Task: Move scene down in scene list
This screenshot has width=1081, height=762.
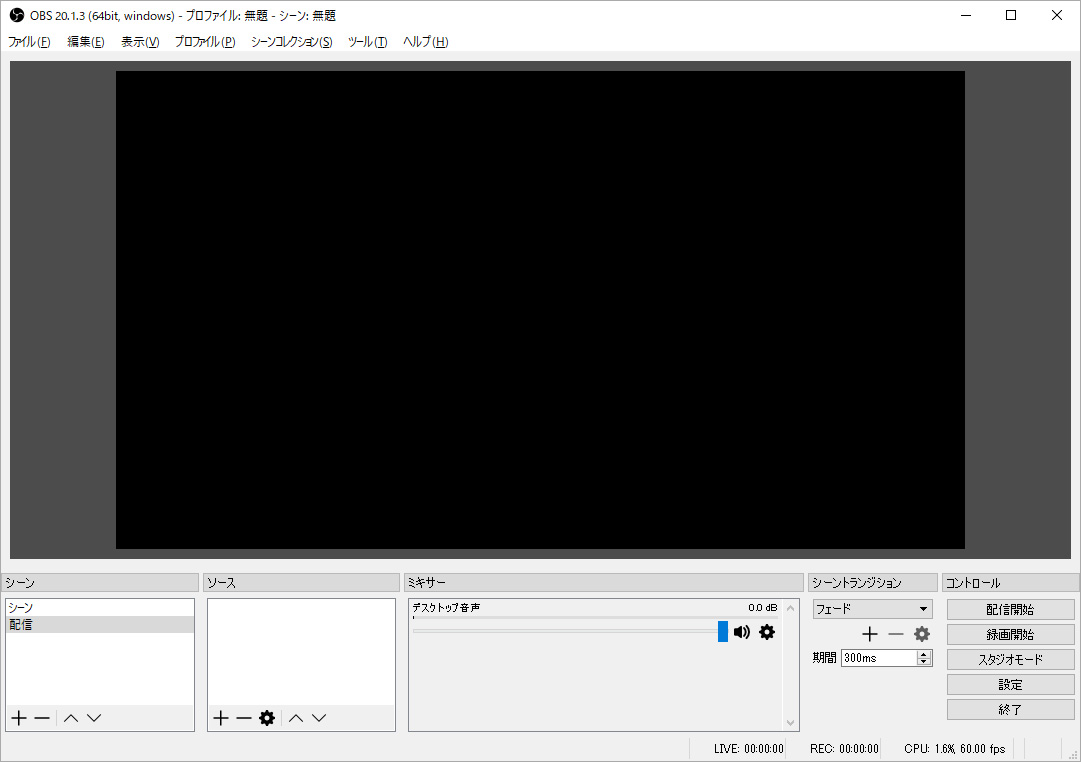Action: [94, 718]
